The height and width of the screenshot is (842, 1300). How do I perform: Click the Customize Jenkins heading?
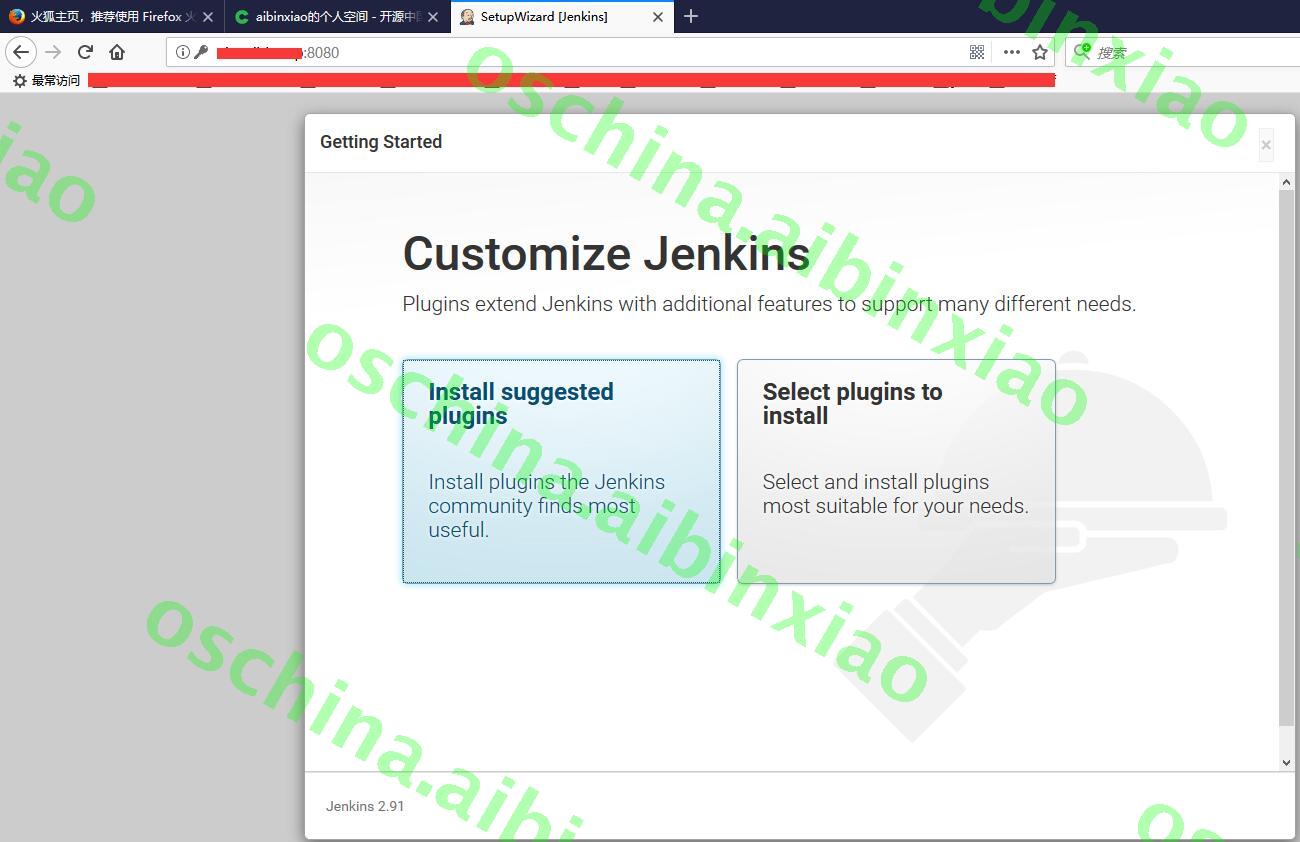[x=606, y=253]
